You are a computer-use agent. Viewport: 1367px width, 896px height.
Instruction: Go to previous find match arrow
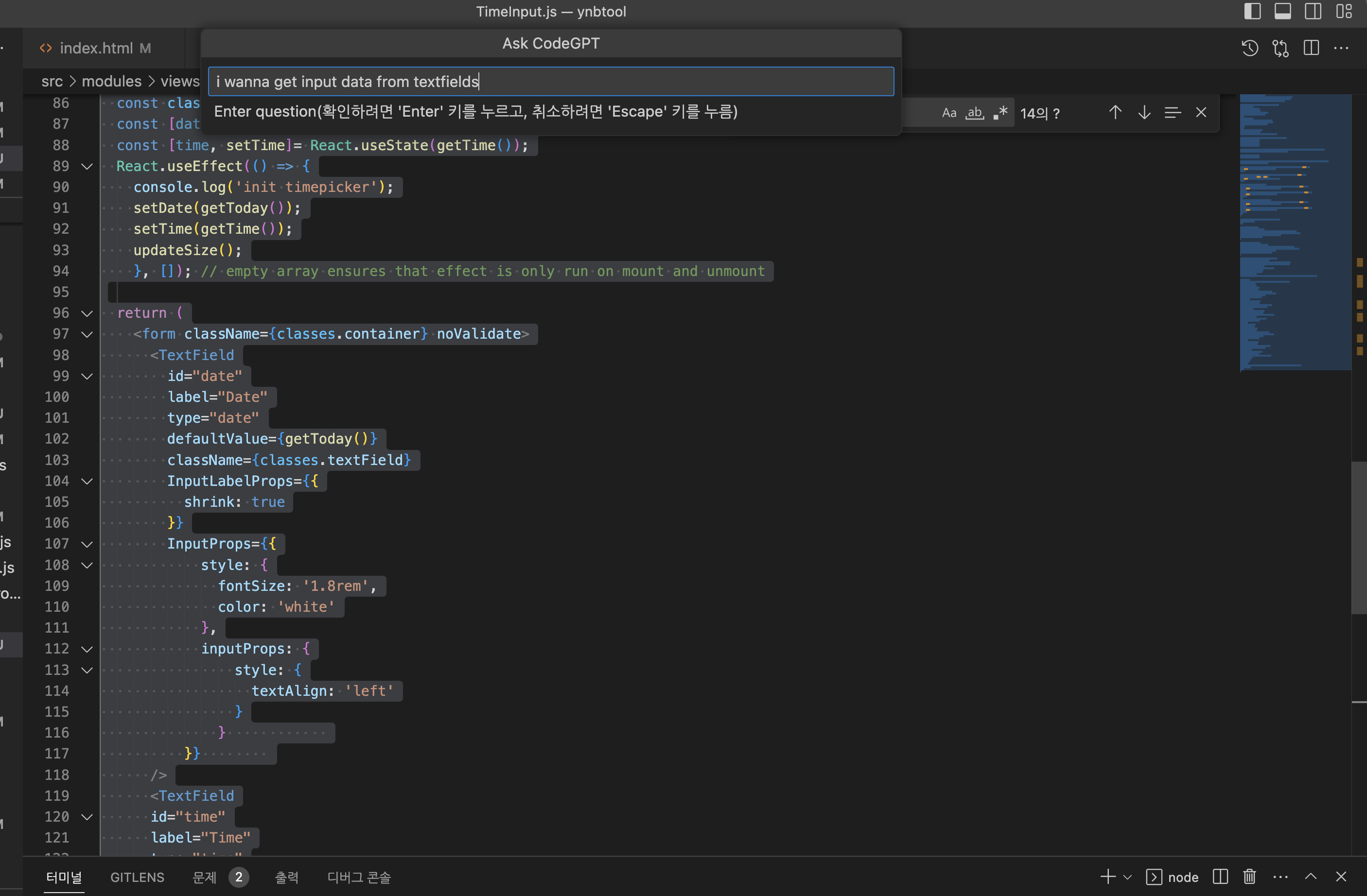[1115, 113]
